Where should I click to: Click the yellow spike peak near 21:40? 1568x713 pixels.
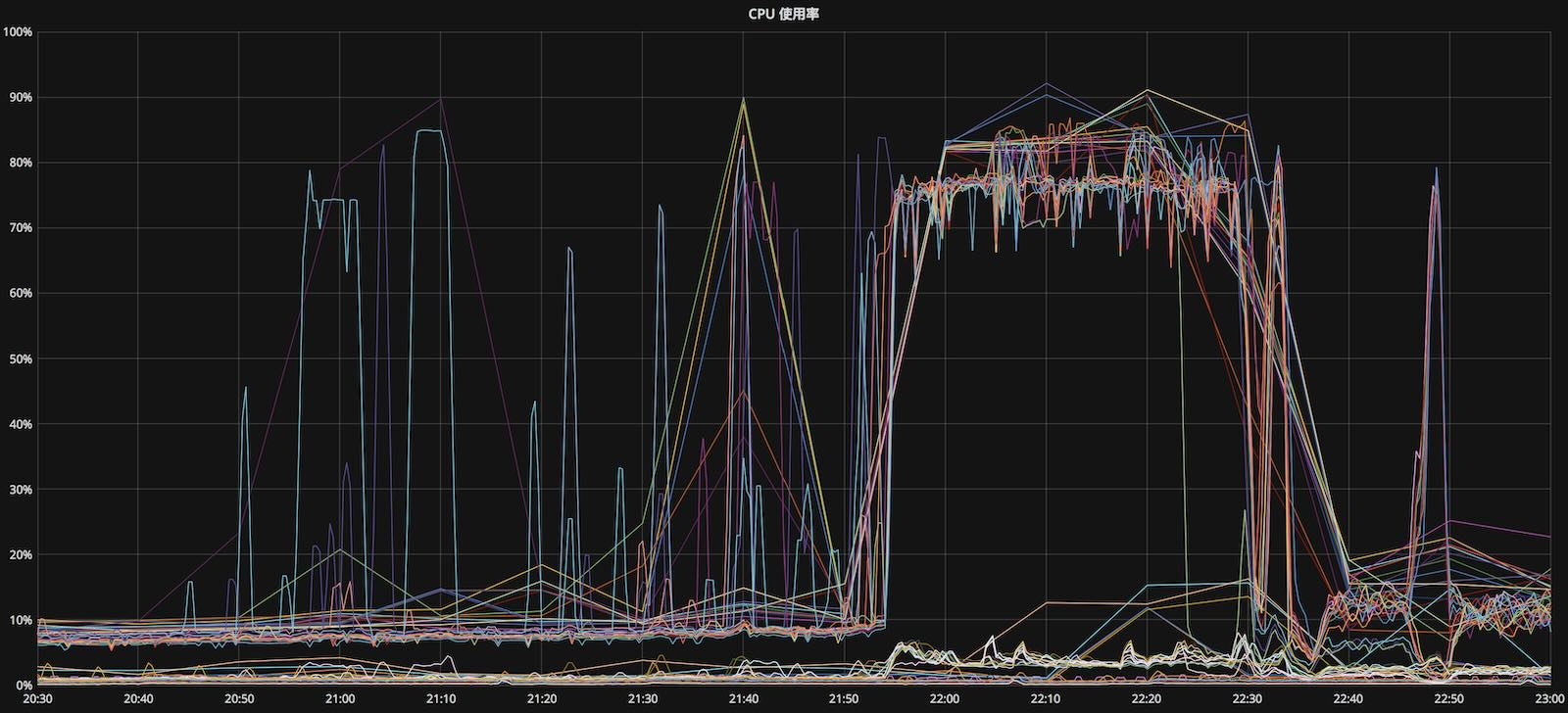pos(744,99)
